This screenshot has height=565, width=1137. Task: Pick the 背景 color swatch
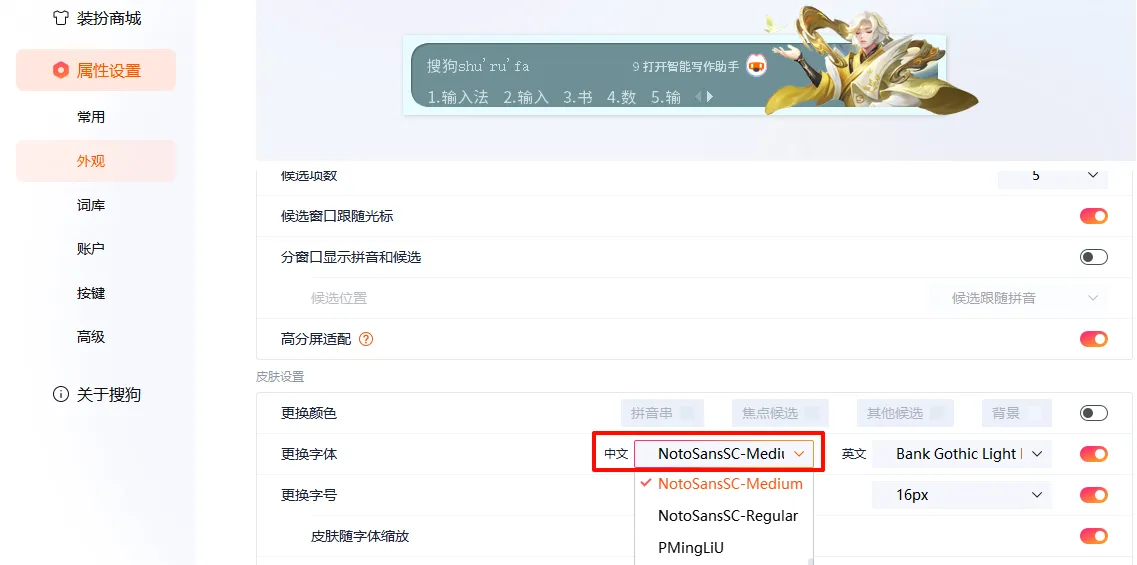(x=1017, y=413)
